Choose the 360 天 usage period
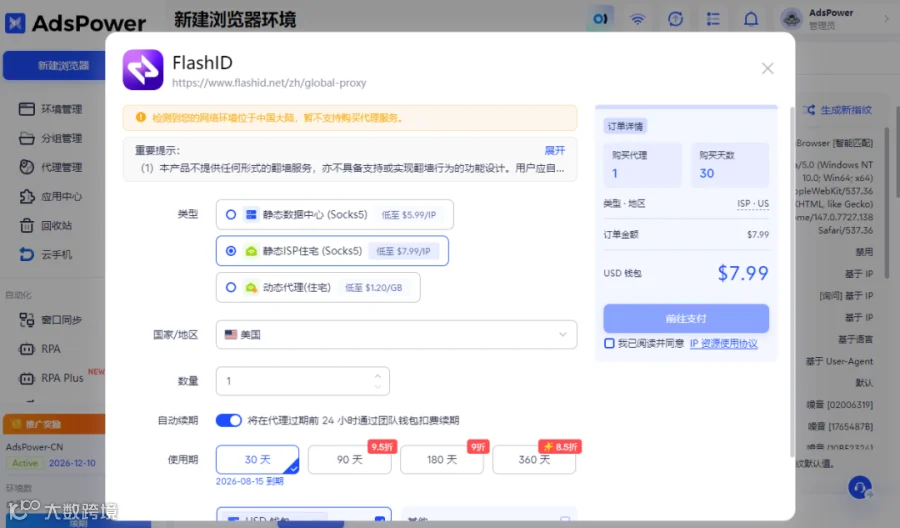Screen dimensions: 900x528 tap(534, 460)
